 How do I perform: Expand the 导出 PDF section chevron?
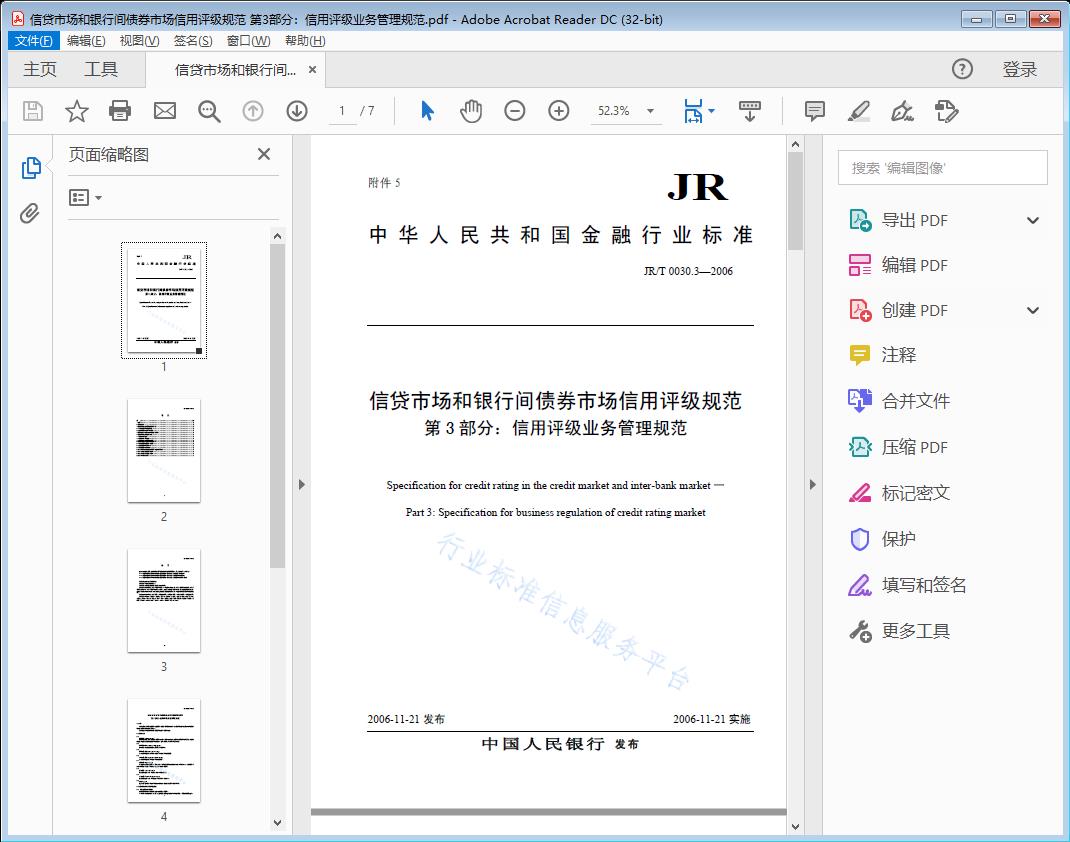(1033, 221)
